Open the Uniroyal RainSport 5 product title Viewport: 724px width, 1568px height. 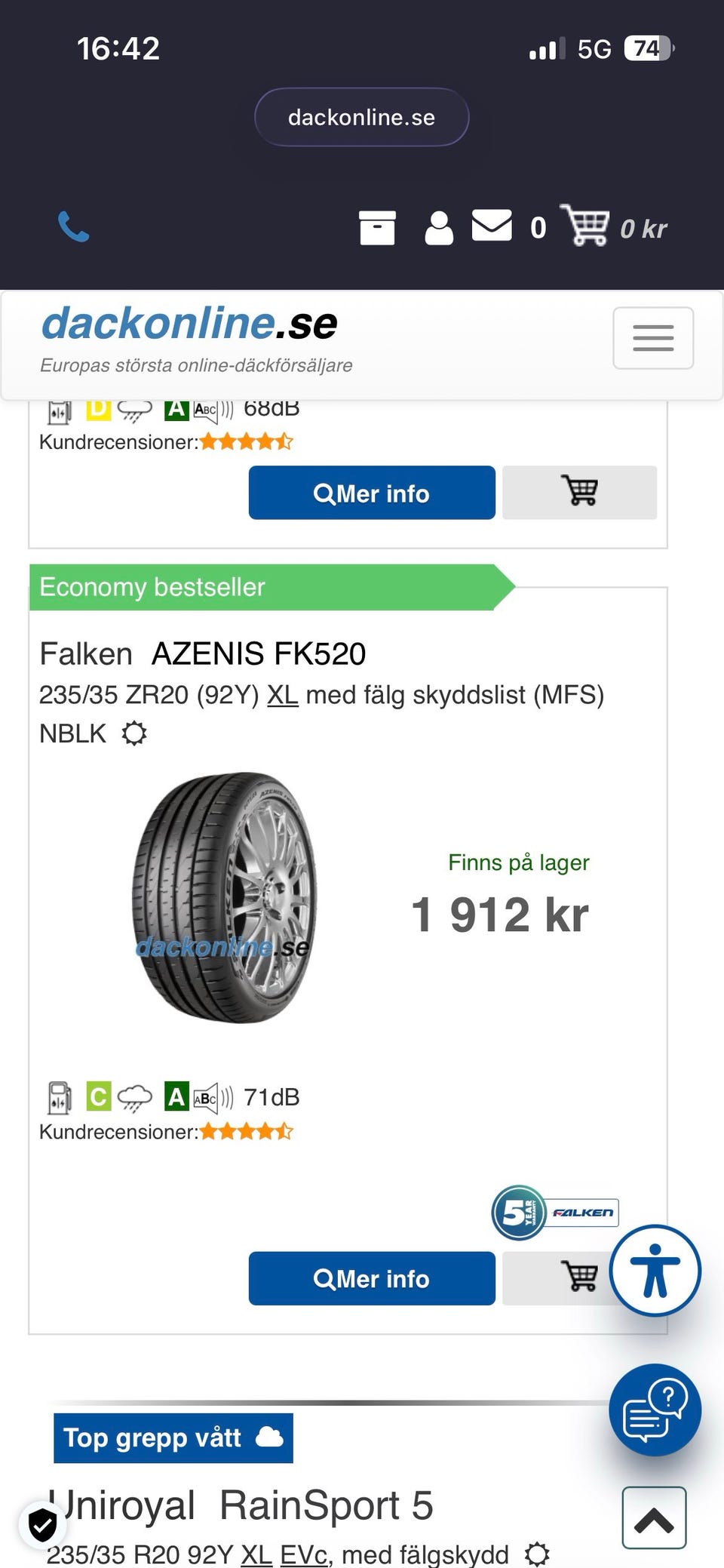pyautogui.click(x=241, y=1505)
